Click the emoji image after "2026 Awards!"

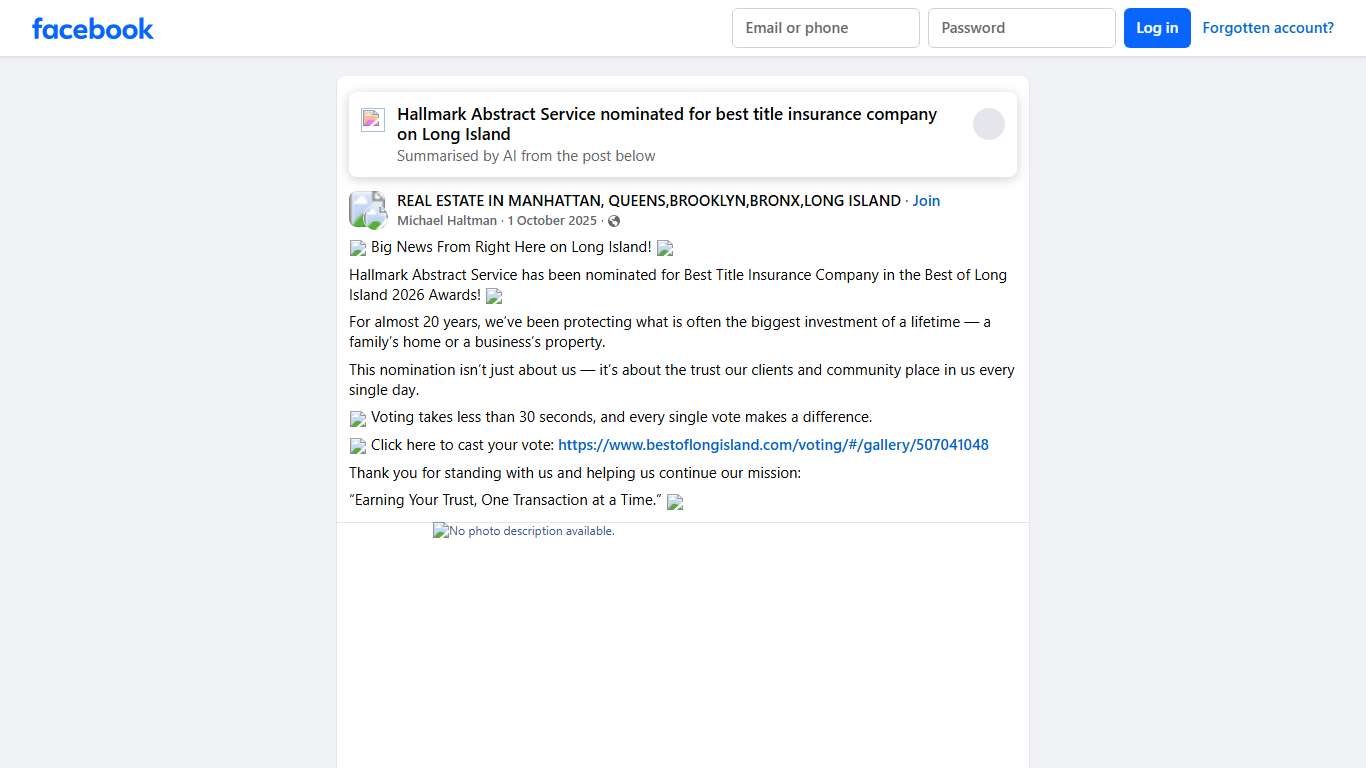tap(494, 296)
